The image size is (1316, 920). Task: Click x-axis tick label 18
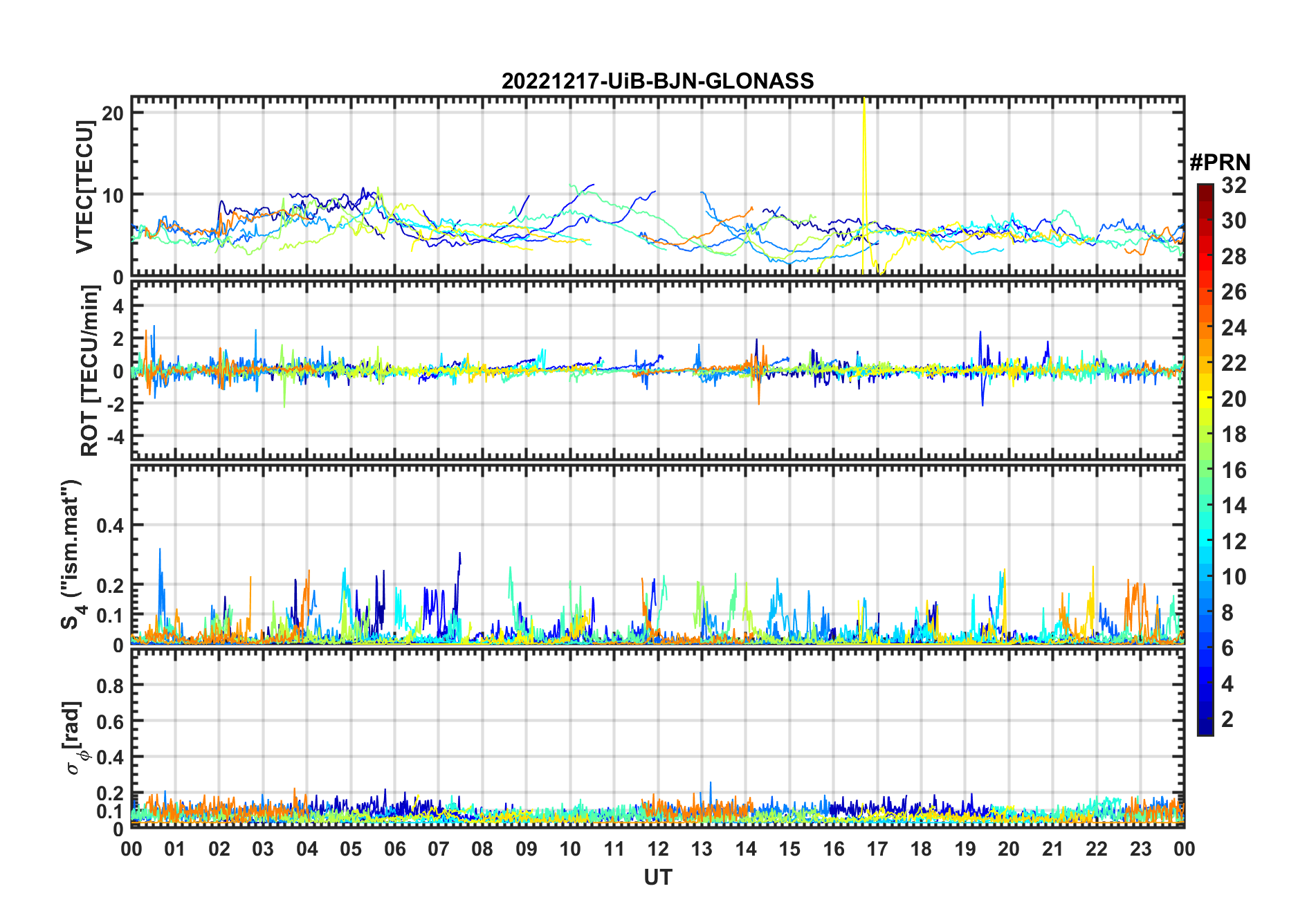click(921, 849)
